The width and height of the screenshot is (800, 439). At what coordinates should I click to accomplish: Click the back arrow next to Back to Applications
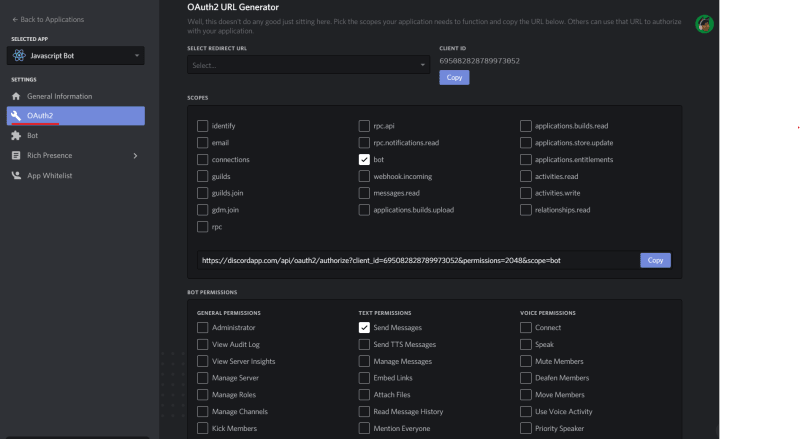pyautogui.click(x=15, y=19)
